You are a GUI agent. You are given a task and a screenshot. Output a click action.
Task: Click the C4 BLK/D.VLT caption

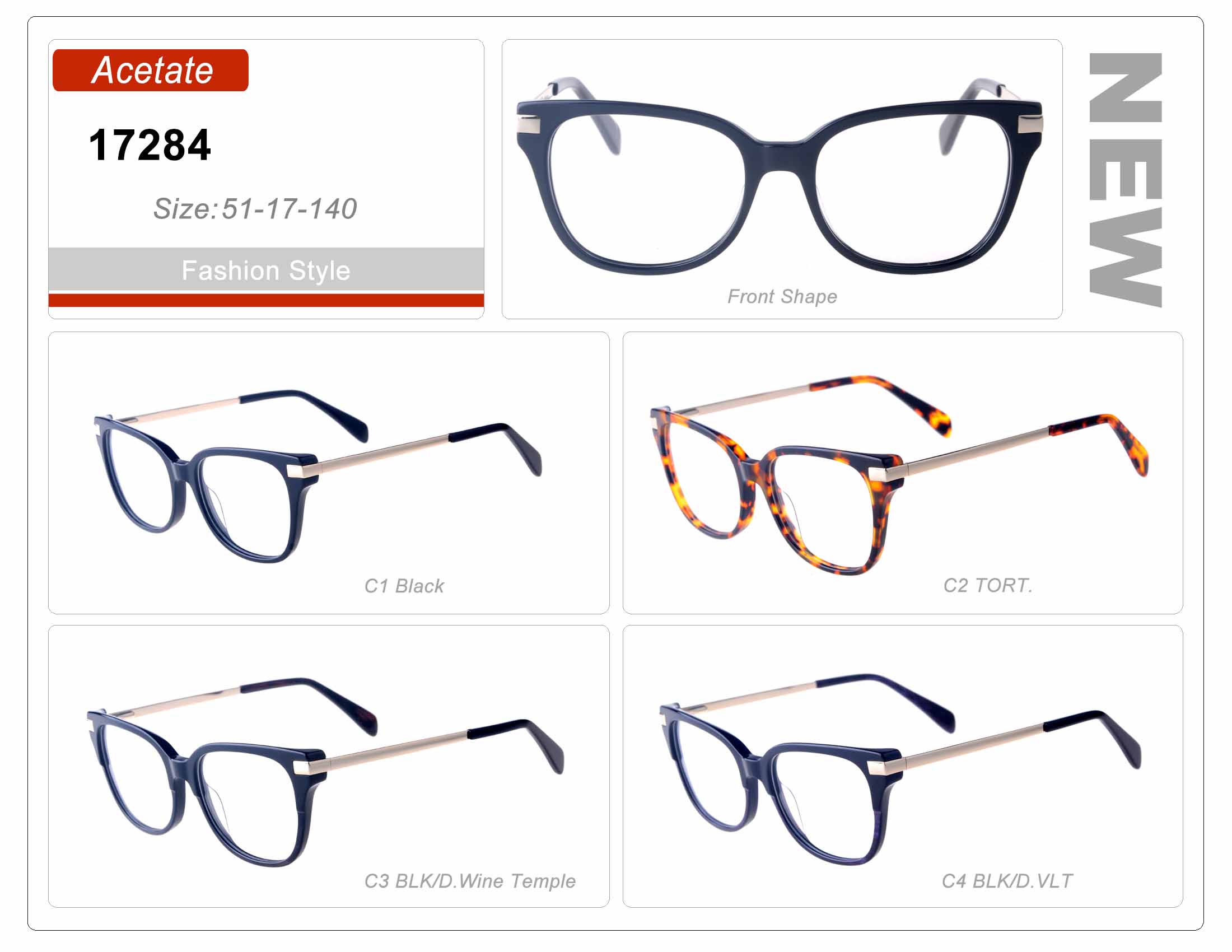1007,881
